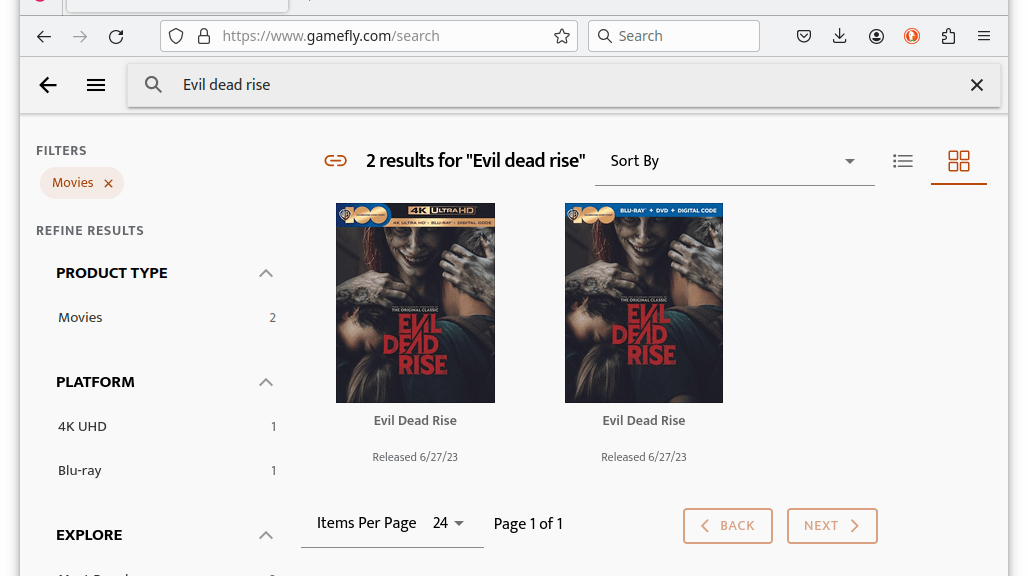Collapse the Platform section
The width and height of the screenshot is (1028, 576).
pos(266,383)
